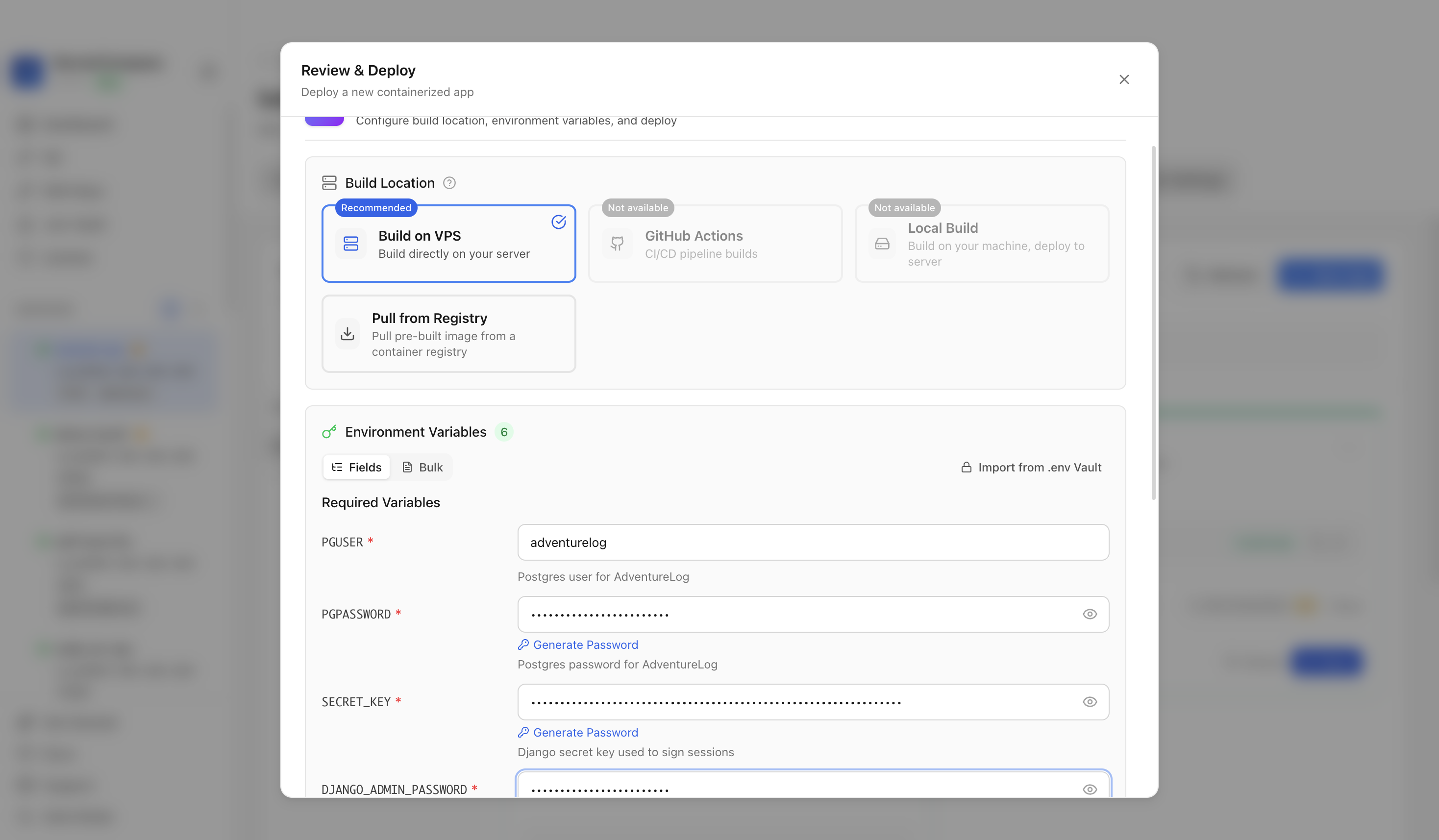This screenshot has height=840, width=1439.
Task: Select the GitHub Actions build option
Action: pyautogui.click(x=716, y=244)
